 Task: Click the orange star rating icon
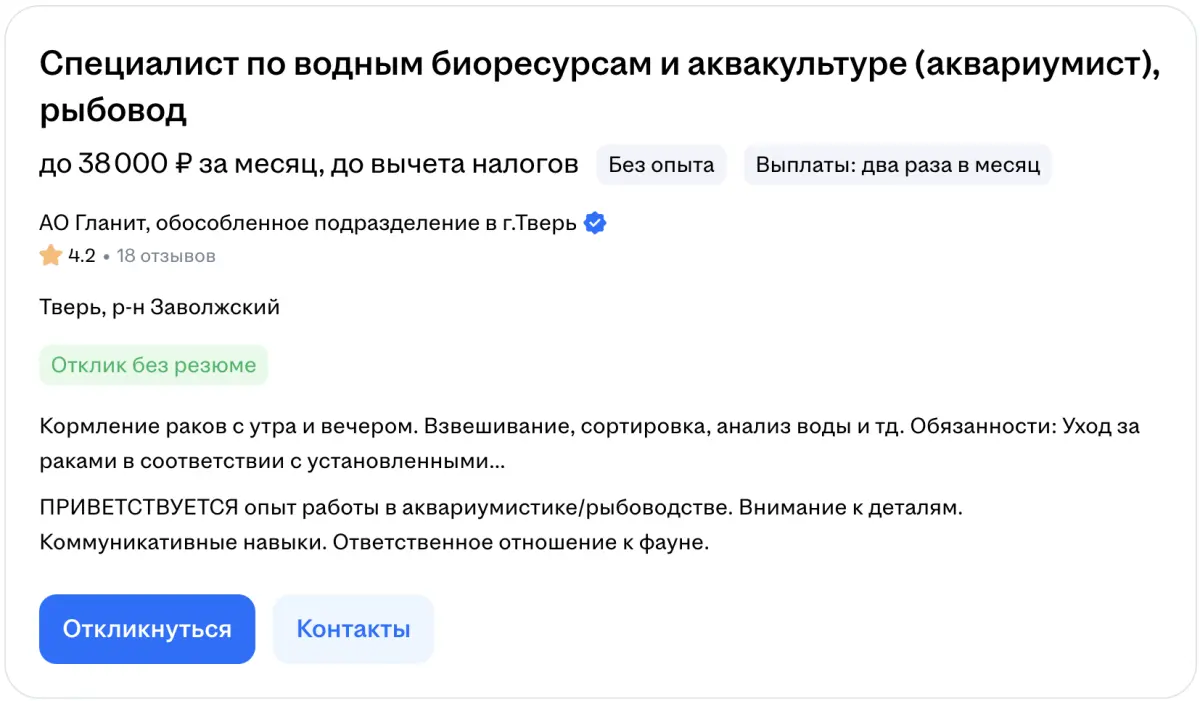click(x=50, y=256)
